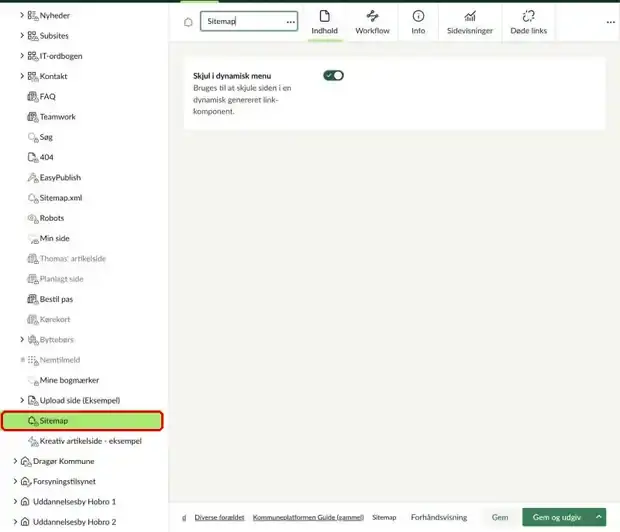Click the Nemtilmeld grid icon
Screen dimensions: 620x532
coord(33,360)
